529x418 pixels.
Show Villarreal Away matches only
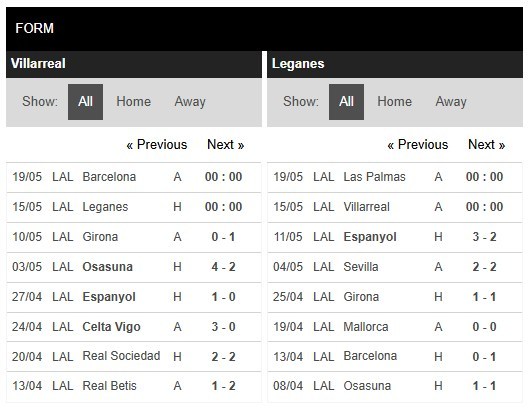tap(190, 102)
